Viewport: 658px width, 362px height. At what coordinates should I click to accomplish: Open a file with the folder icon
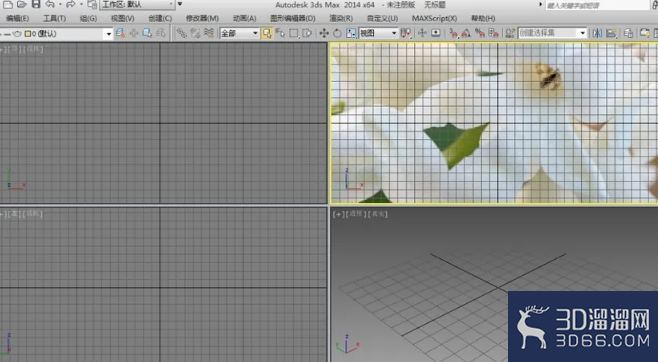coord(21,5)
